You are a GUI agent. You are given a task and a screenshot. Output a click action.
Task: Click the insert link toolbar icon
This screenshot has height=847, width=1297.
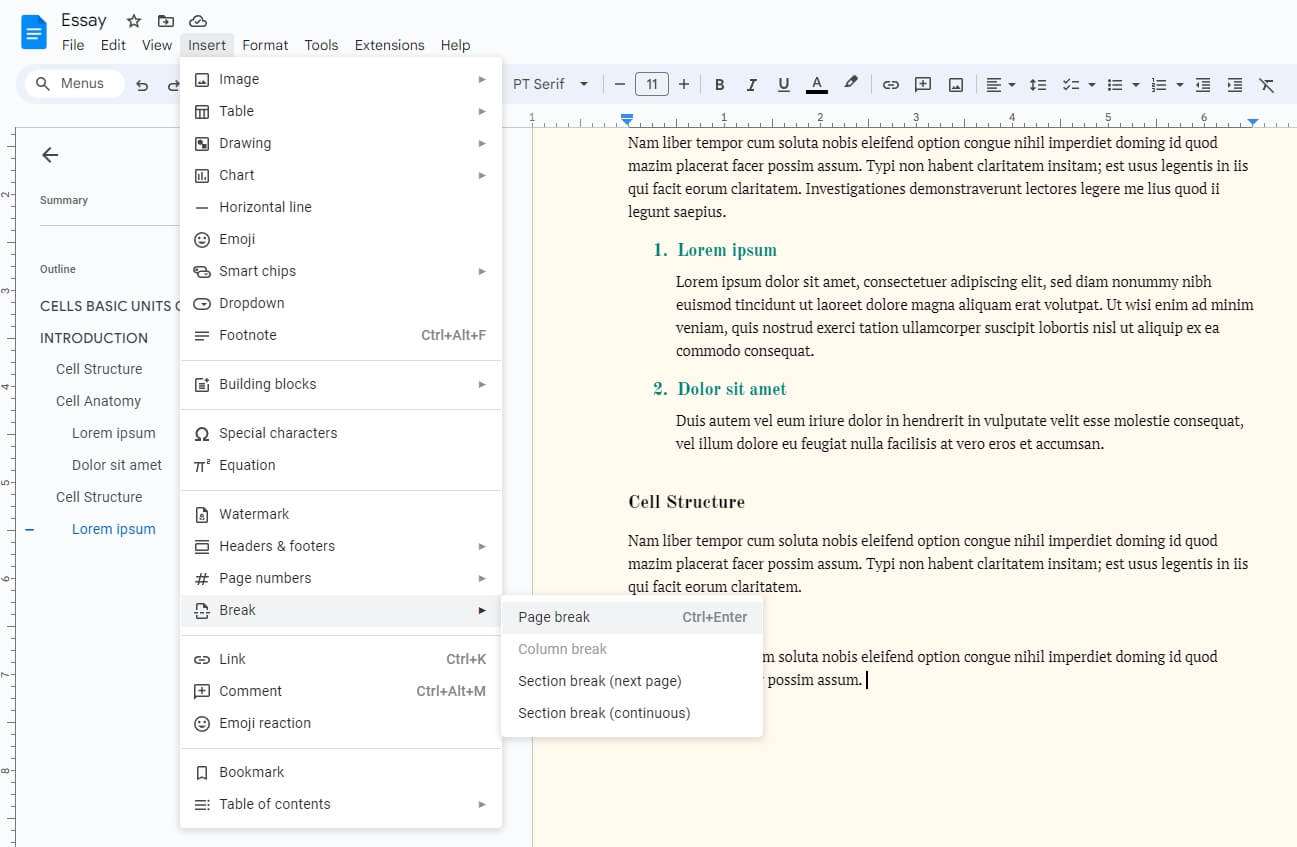[x=890, y=85]
